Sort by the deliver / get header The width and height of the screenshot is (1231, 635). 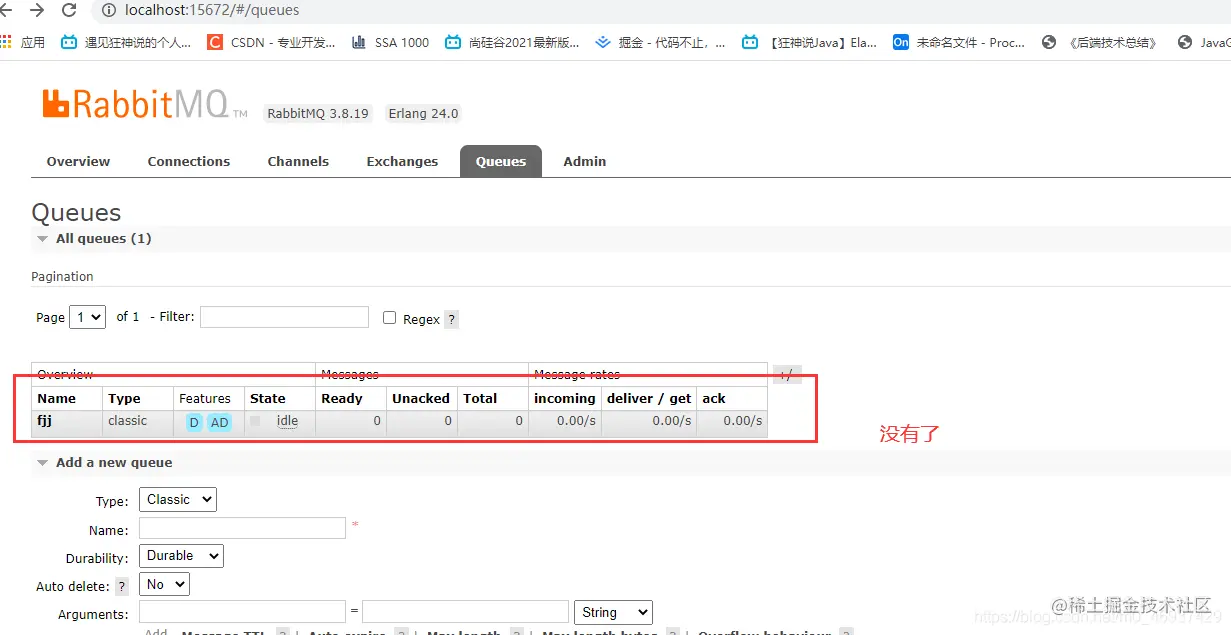[x=649, y=398]
